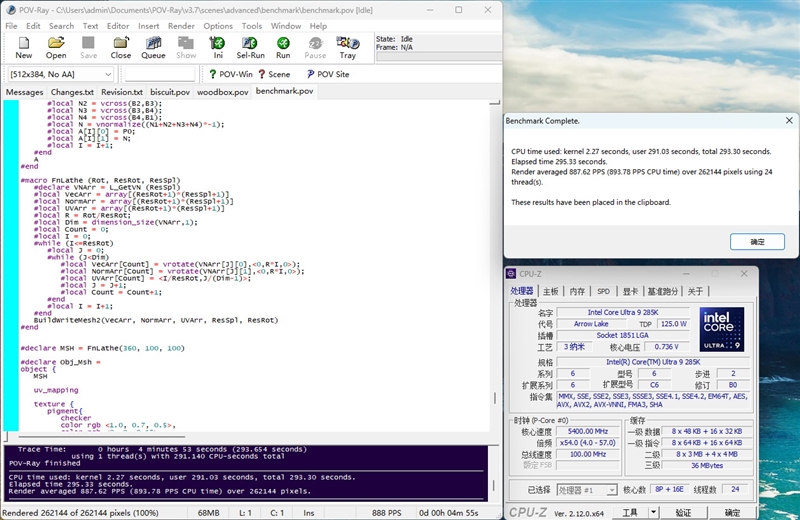
Task: Send POV-Ray to Tray icon
Action: [347, 48]
